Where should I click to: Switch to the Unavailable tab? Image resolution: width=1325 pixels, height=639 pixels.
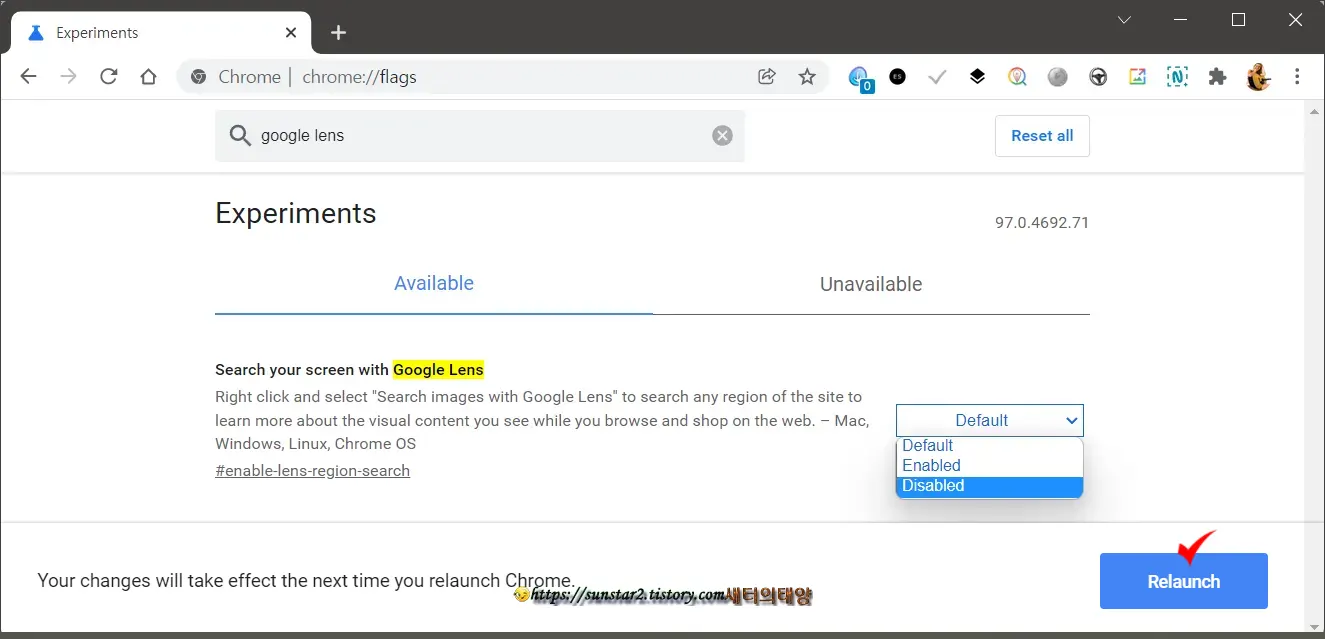[x=871, y=284]
